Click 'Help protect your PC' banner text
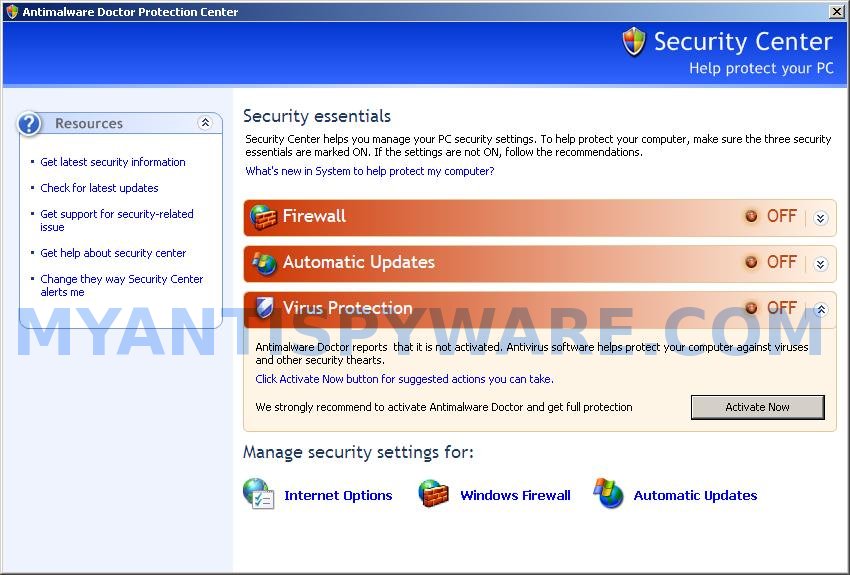 tap(761, 68)
